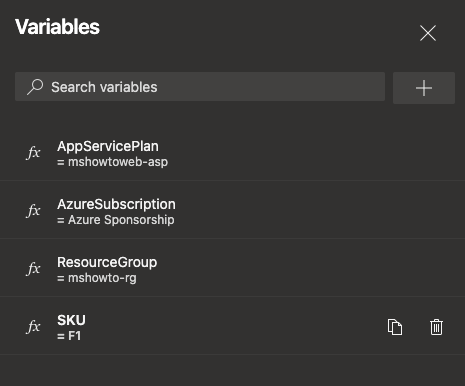Click the F1 value under SKU

[74, 336]
